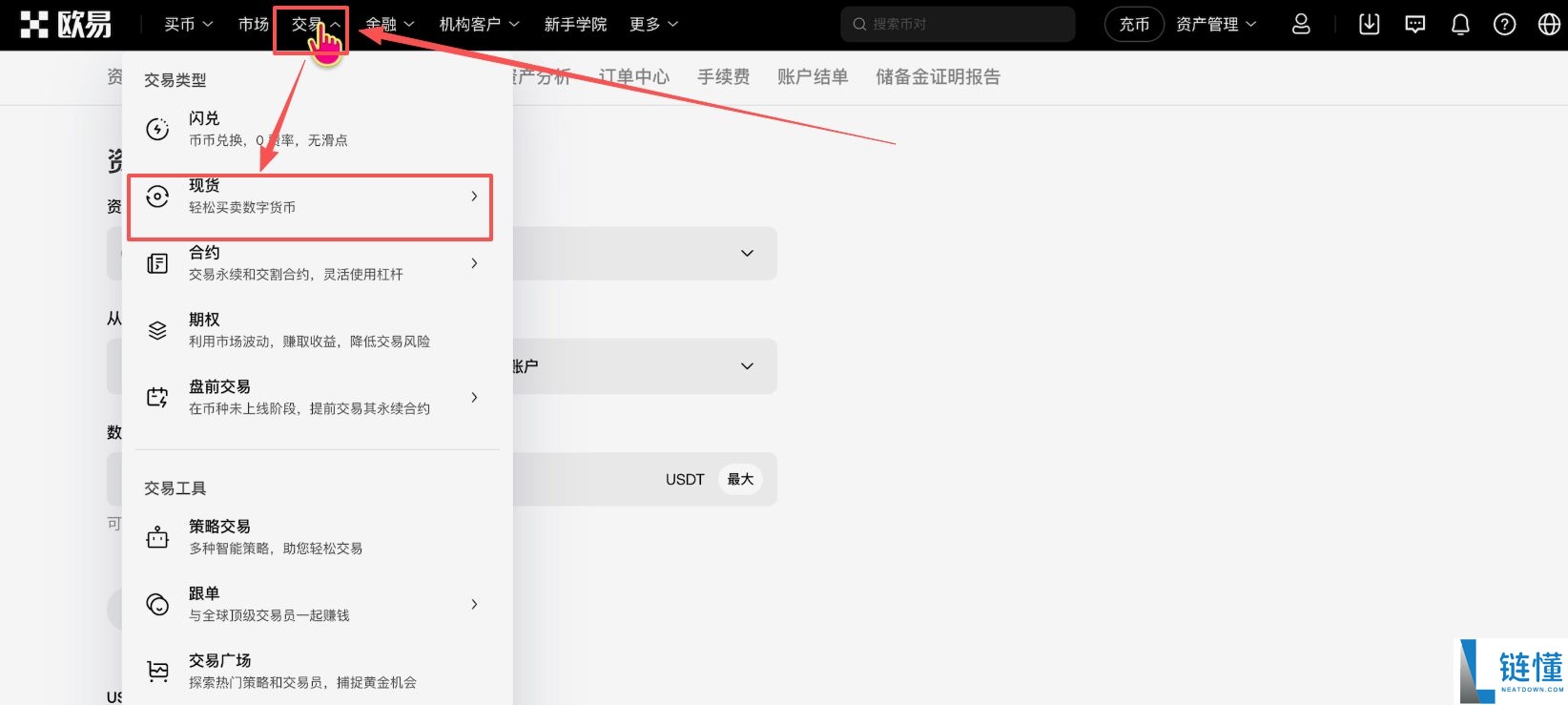Open user profile icon in header
Image resolution: width=1568 pixels, height=705 pixels.
tap(1301, 24)
